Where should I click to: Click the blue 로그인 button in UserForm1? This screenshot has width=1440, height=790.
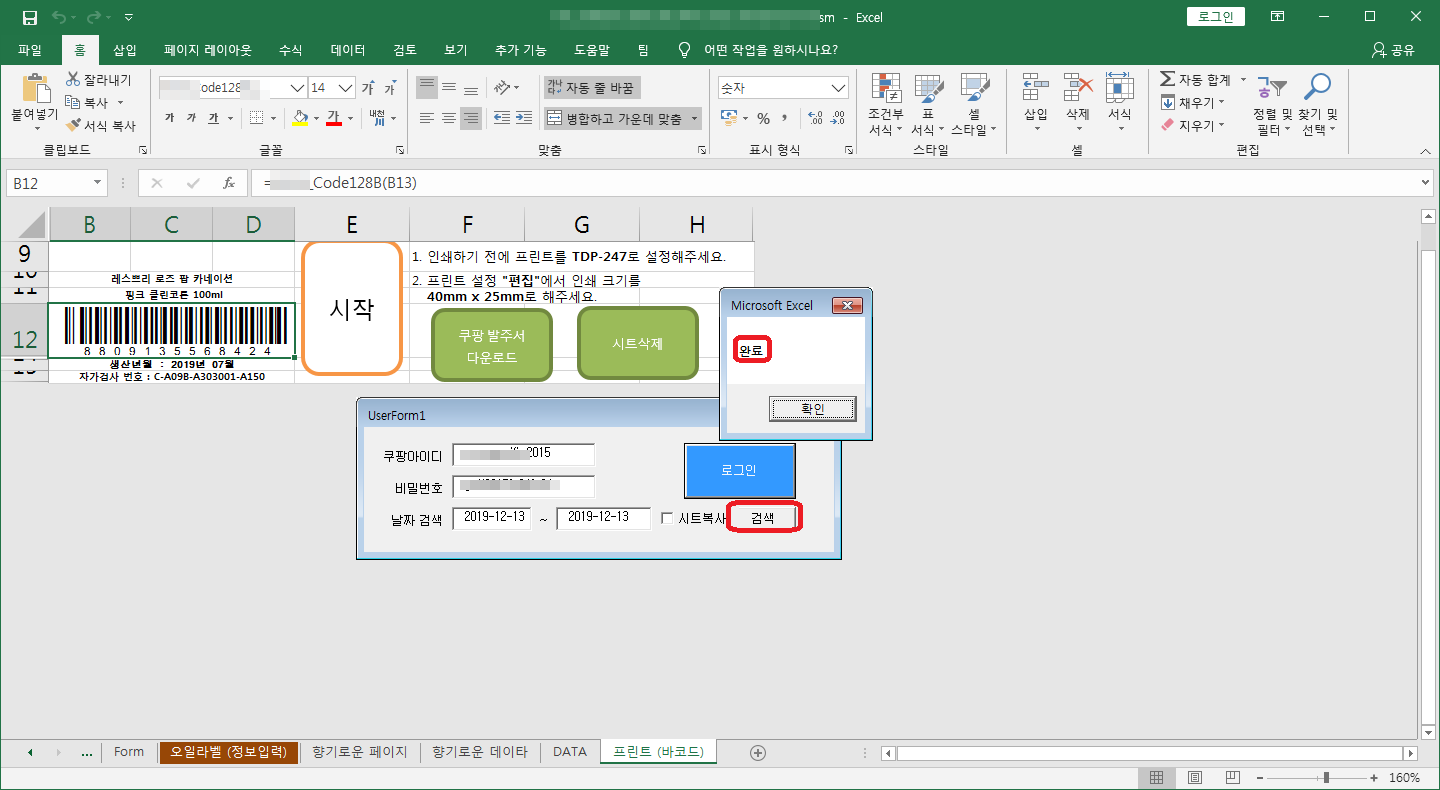[x=739, y=470]
